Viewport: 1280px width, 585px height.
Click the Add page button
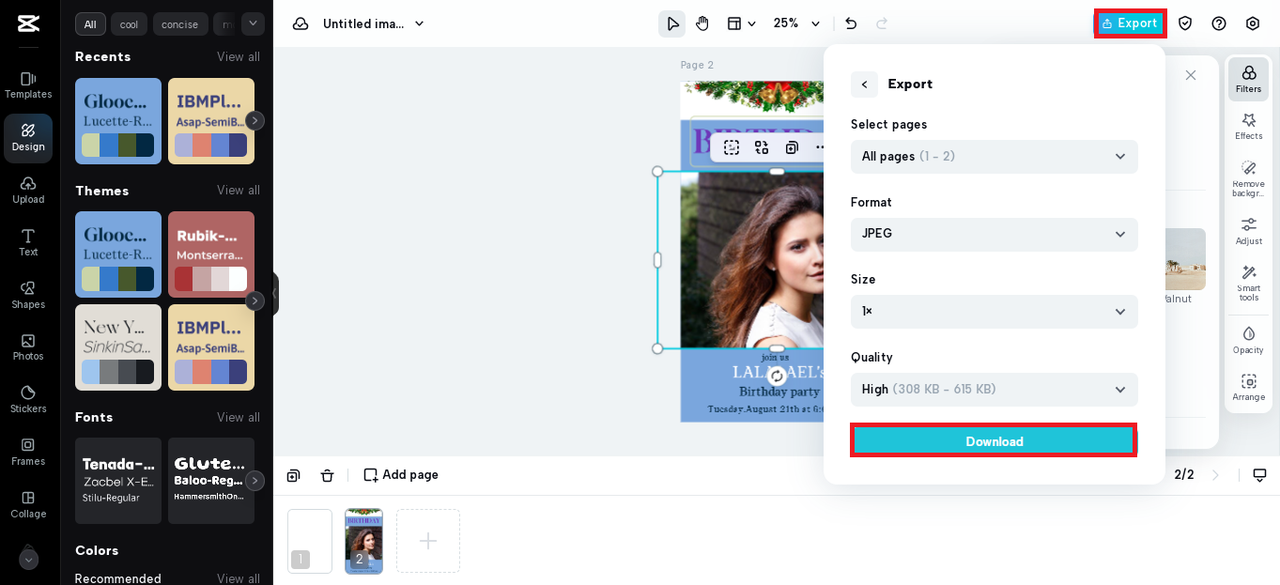[401, 475]
